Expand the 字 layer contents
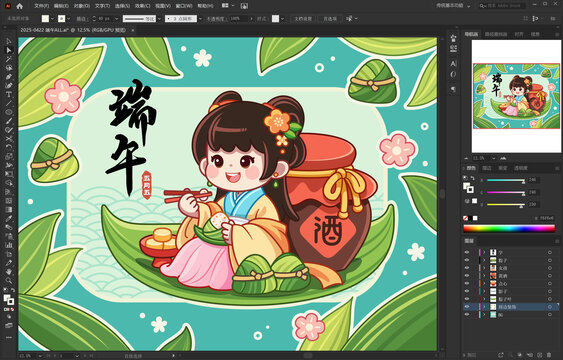This screenshot has height=360, width=563. (x=484, y=252)
